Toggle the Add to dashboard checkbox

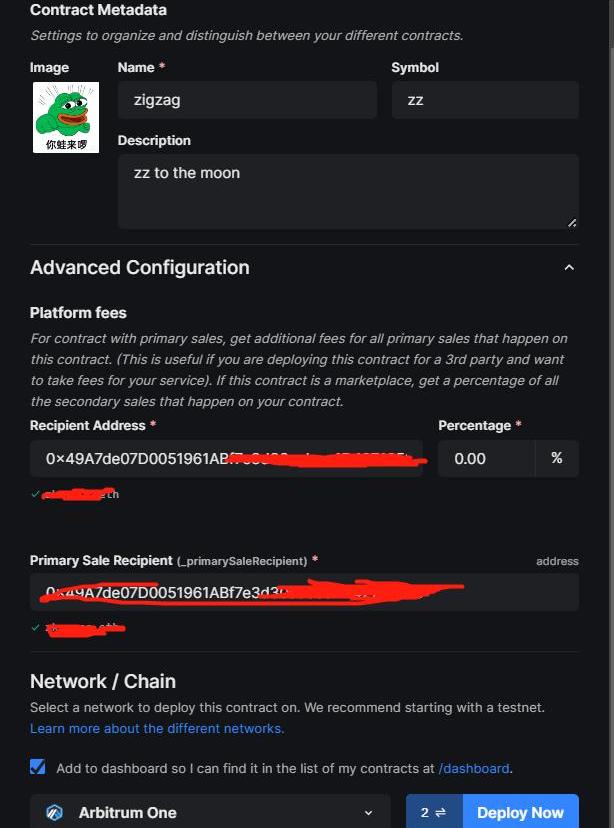(x=38, y=767)
